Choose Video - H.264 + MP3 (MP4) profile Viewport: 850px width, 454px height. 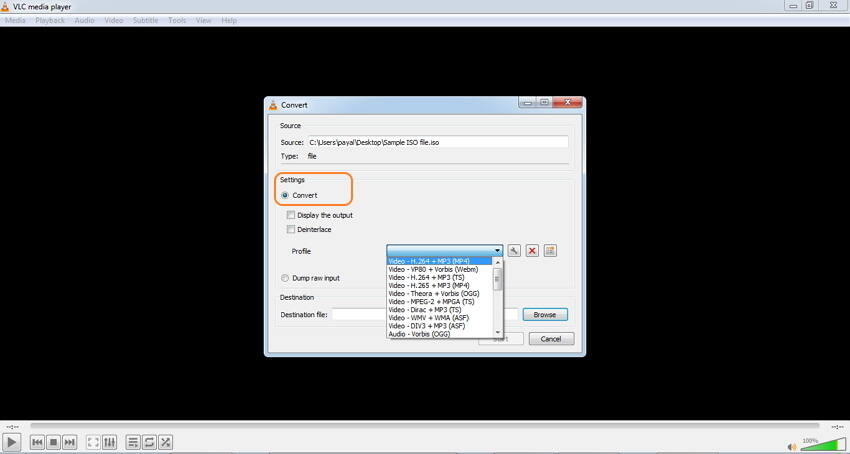pos(440,261)
